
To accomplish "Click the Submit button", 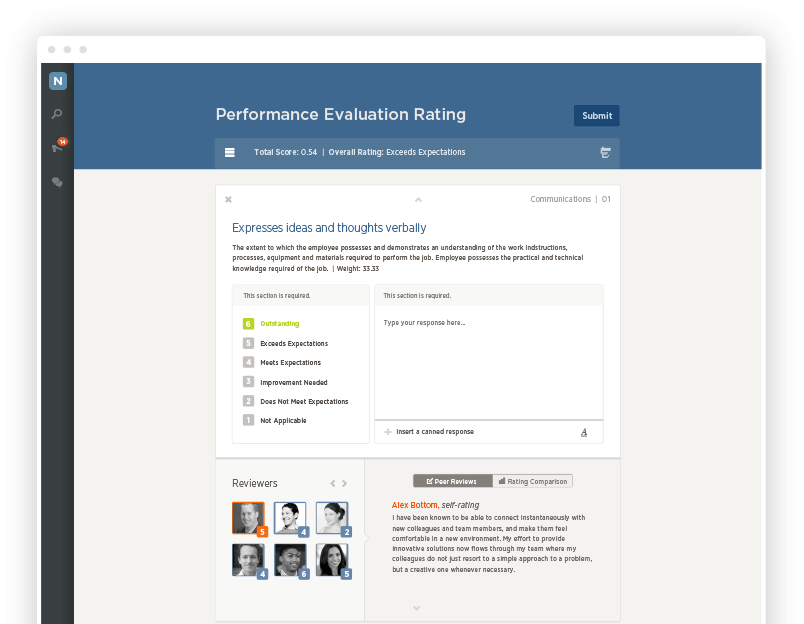I will click(x=597, y=116).
